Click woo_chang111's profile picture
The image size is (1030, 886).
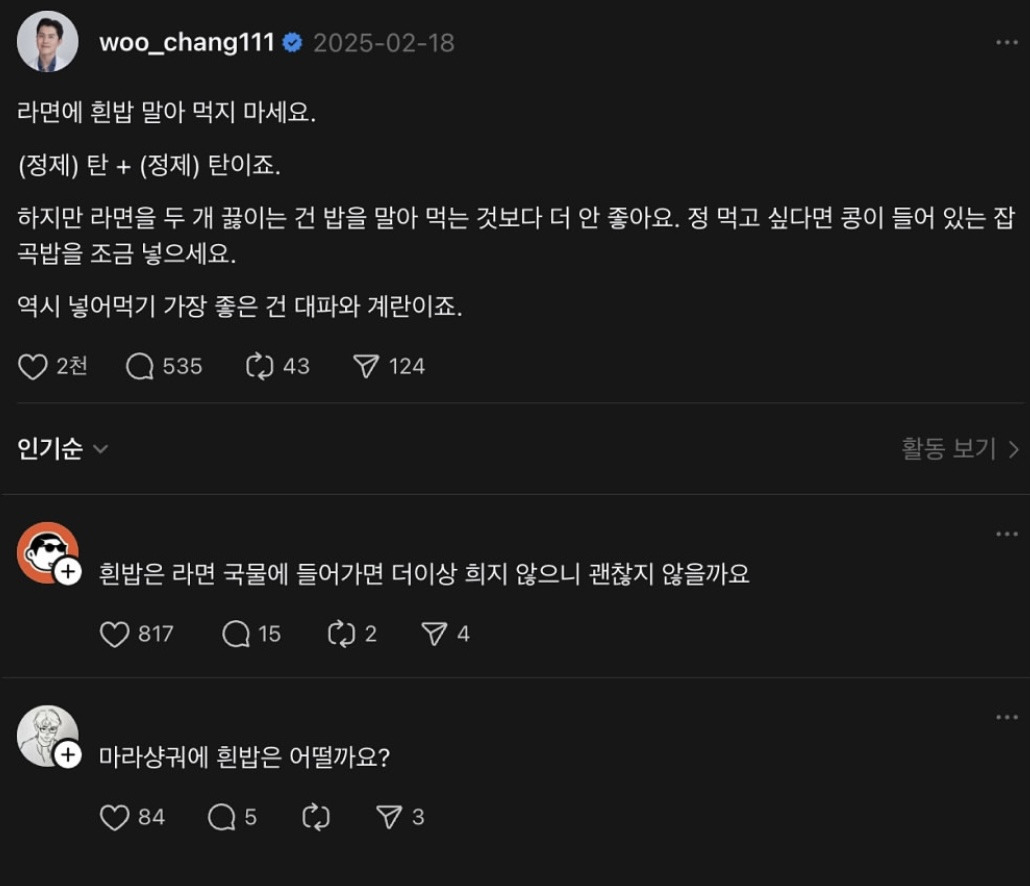tap(47, 42)
